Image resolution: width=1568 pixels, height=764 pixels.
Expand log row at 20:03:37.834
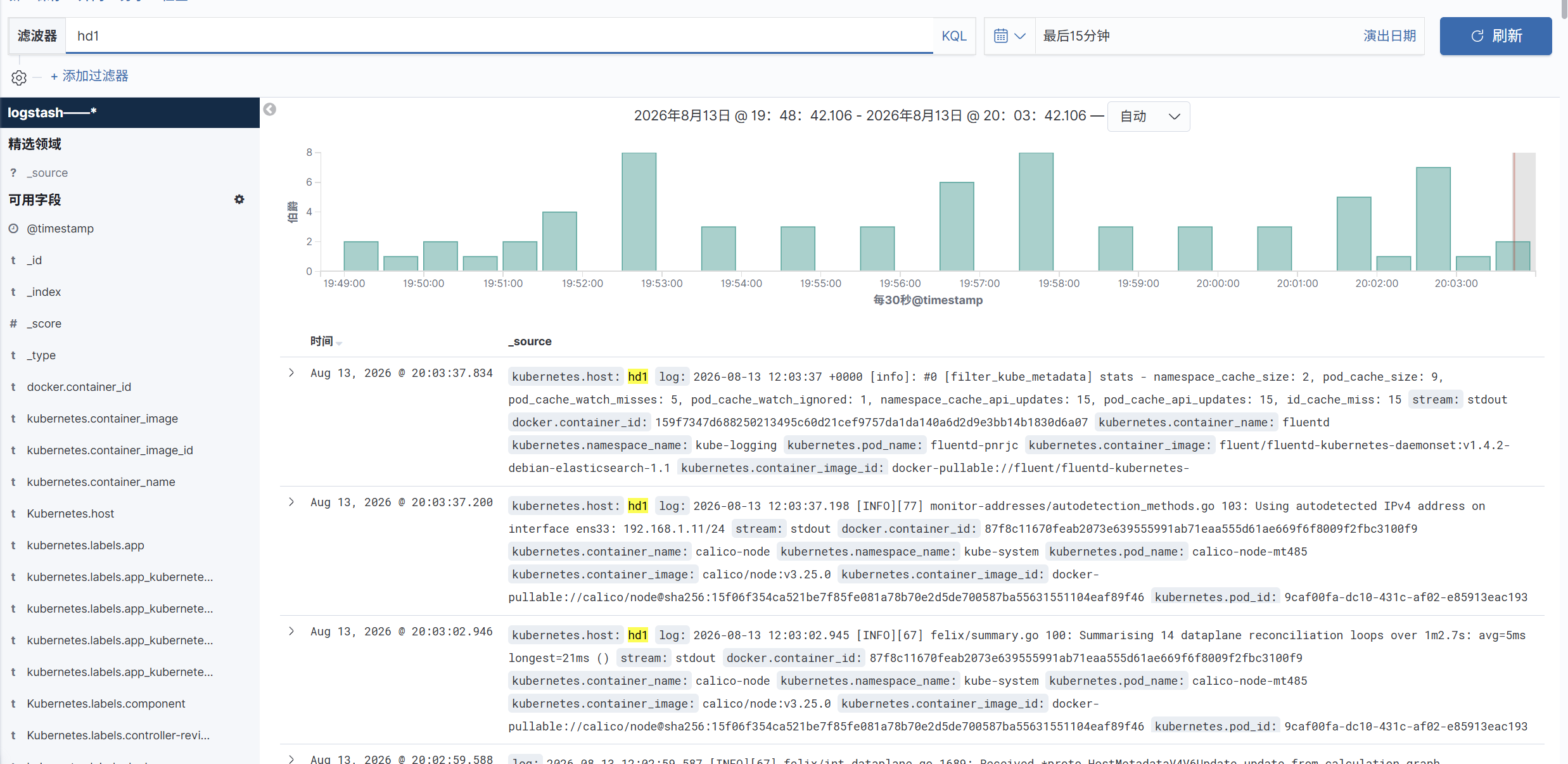point(291,373)
